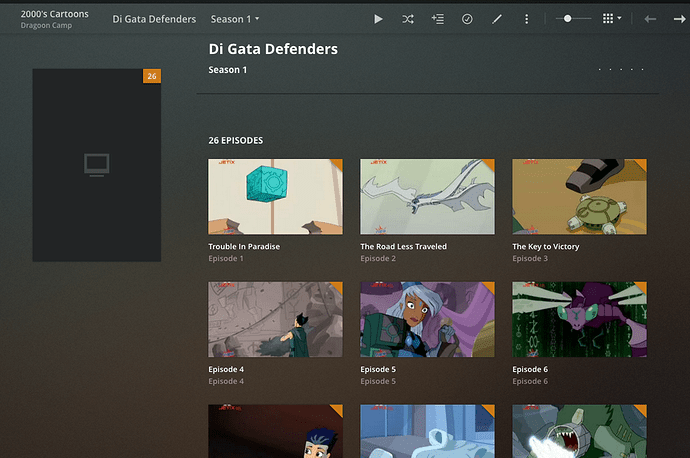The width and height of the screenshot is (690, 458).
Task: Click the Episode 5 title text
Action: click(x=378, y=369)
